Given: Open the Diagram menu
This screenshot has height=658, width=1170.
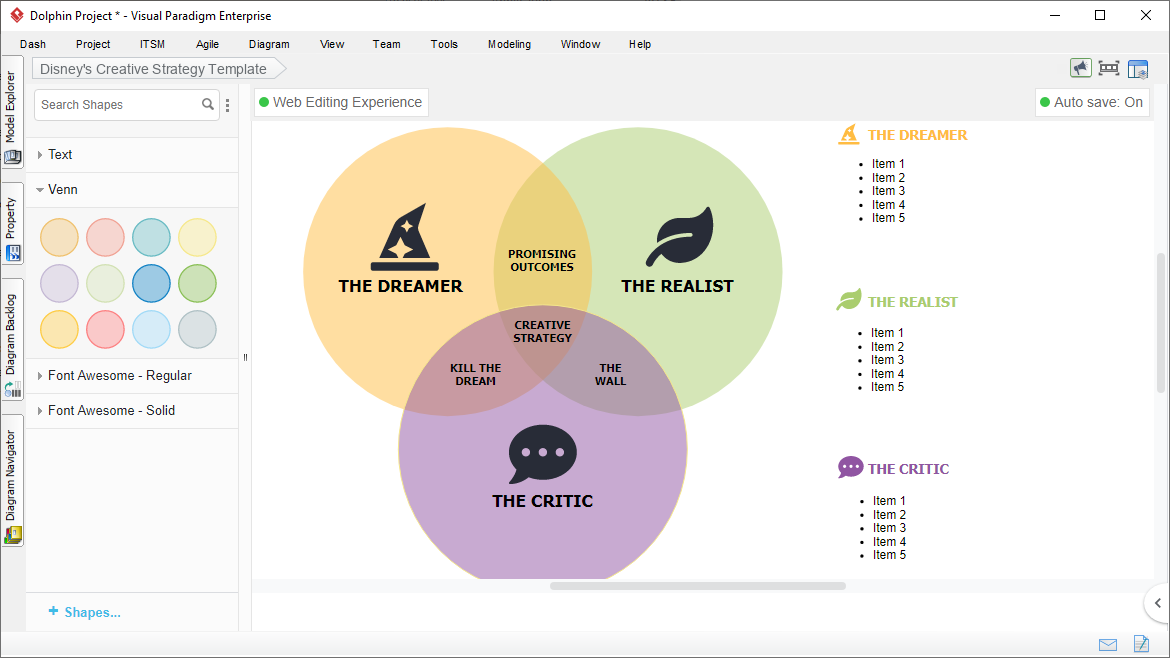Looking at the screenshot, I should tap(269, 44).
